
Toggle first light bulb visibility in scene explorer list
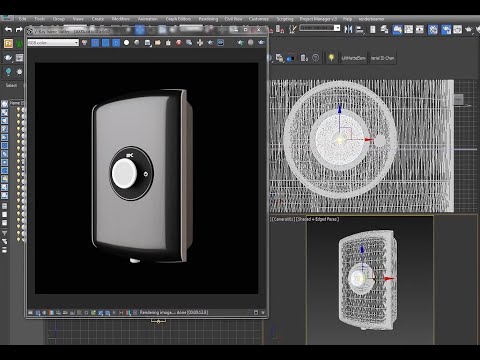[x=19, y=110]
